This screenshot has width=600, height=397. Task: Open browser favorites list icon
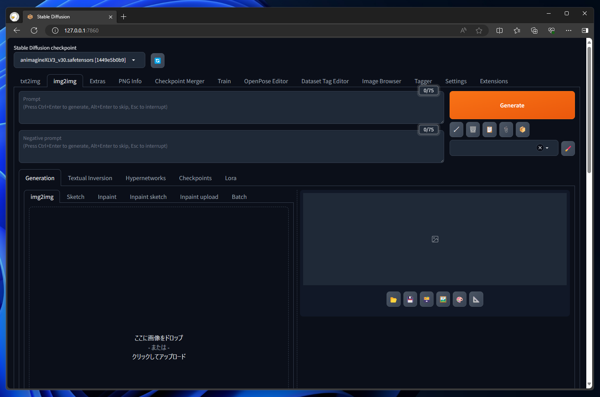[517, 30]
